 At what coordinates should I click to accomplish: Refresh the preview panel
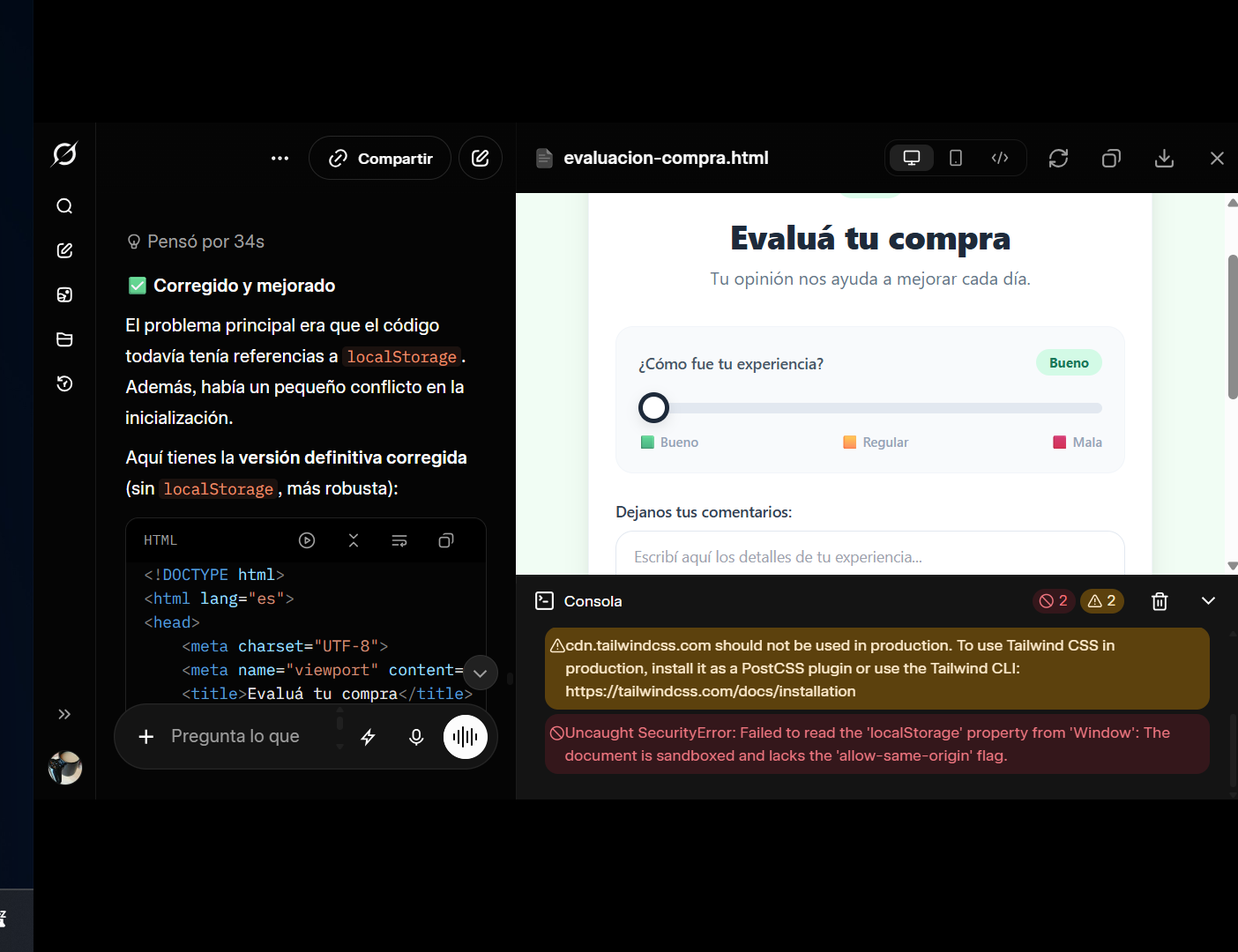(x=1058, y=159)
